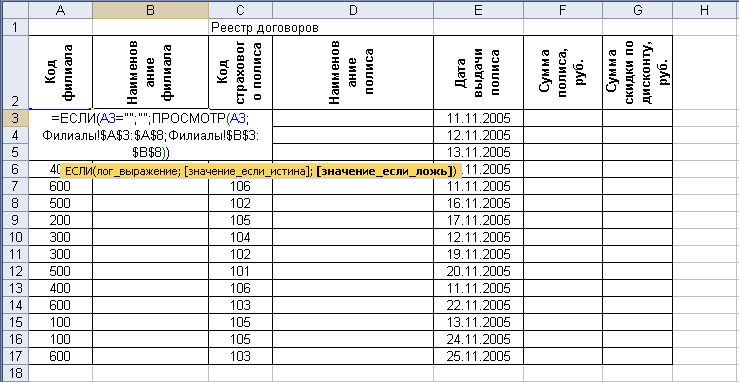Select date 13.11.2005 in row 5
This screenshot has width=739, height=382.
[x=478, y=152]
